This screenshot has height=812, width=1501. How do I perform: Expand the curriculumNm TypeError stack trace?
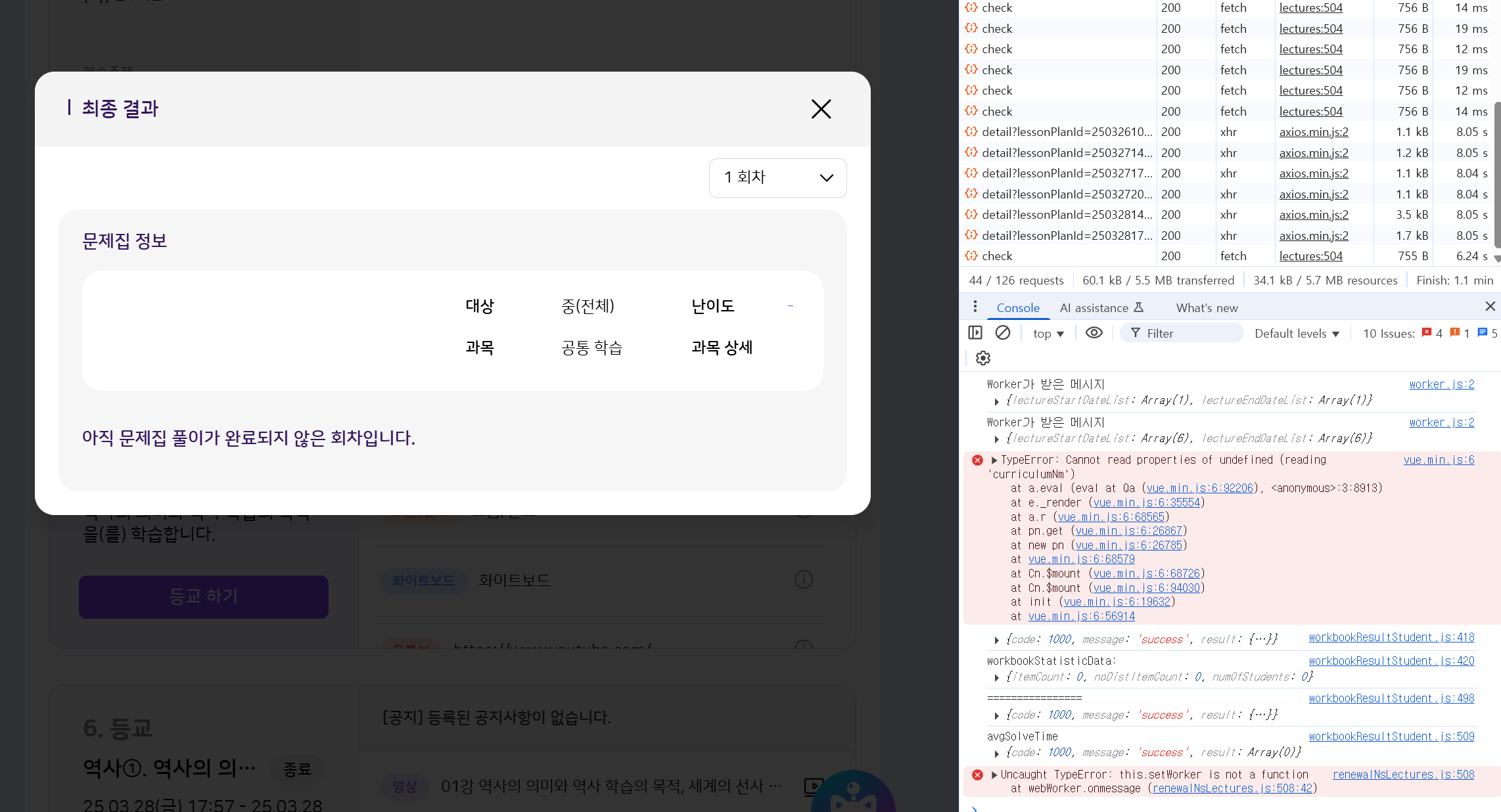(x=994, y=461)
